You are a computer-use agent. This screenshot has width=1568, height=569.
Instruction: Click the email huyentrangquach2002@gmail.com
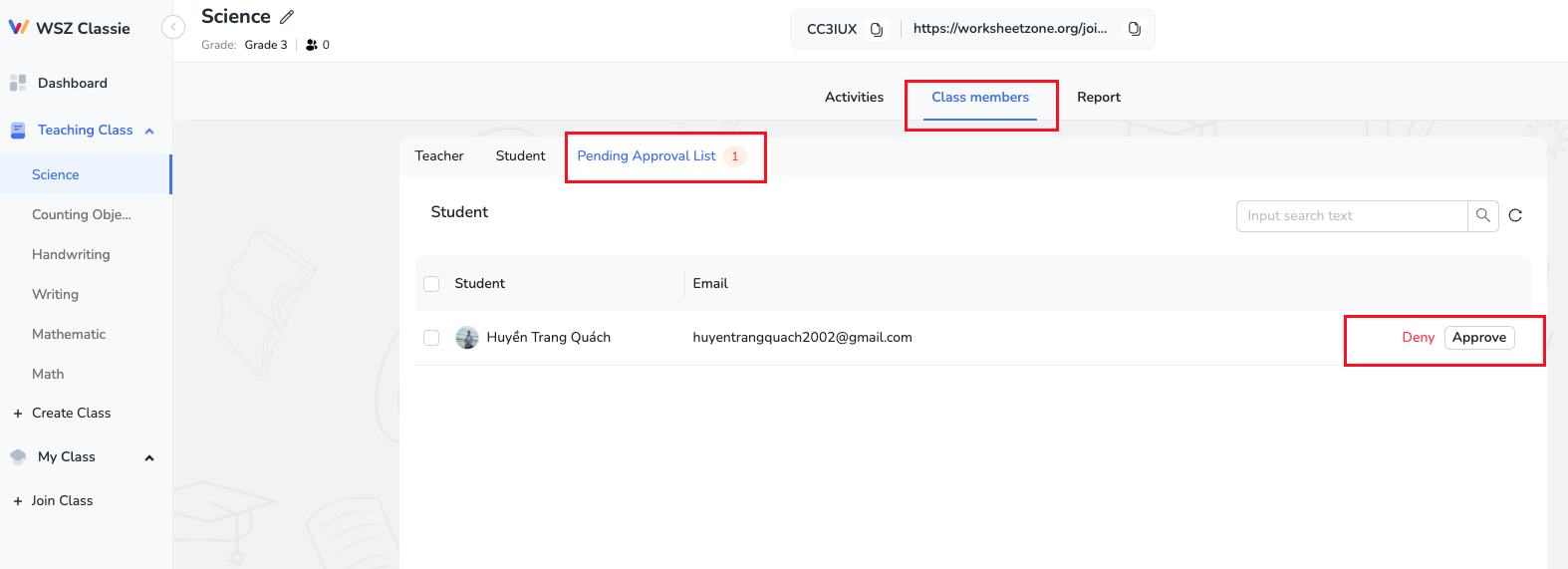(x=802, y=338)
